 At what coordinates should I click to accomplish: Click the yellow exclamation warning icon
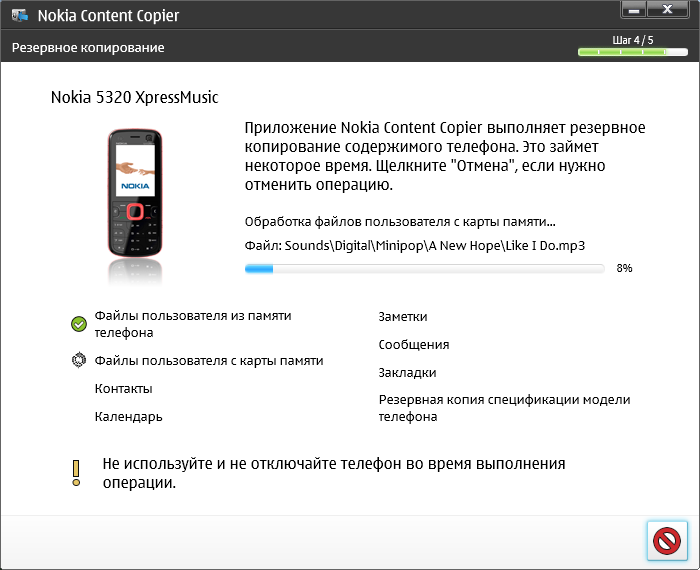coord(76,473)
